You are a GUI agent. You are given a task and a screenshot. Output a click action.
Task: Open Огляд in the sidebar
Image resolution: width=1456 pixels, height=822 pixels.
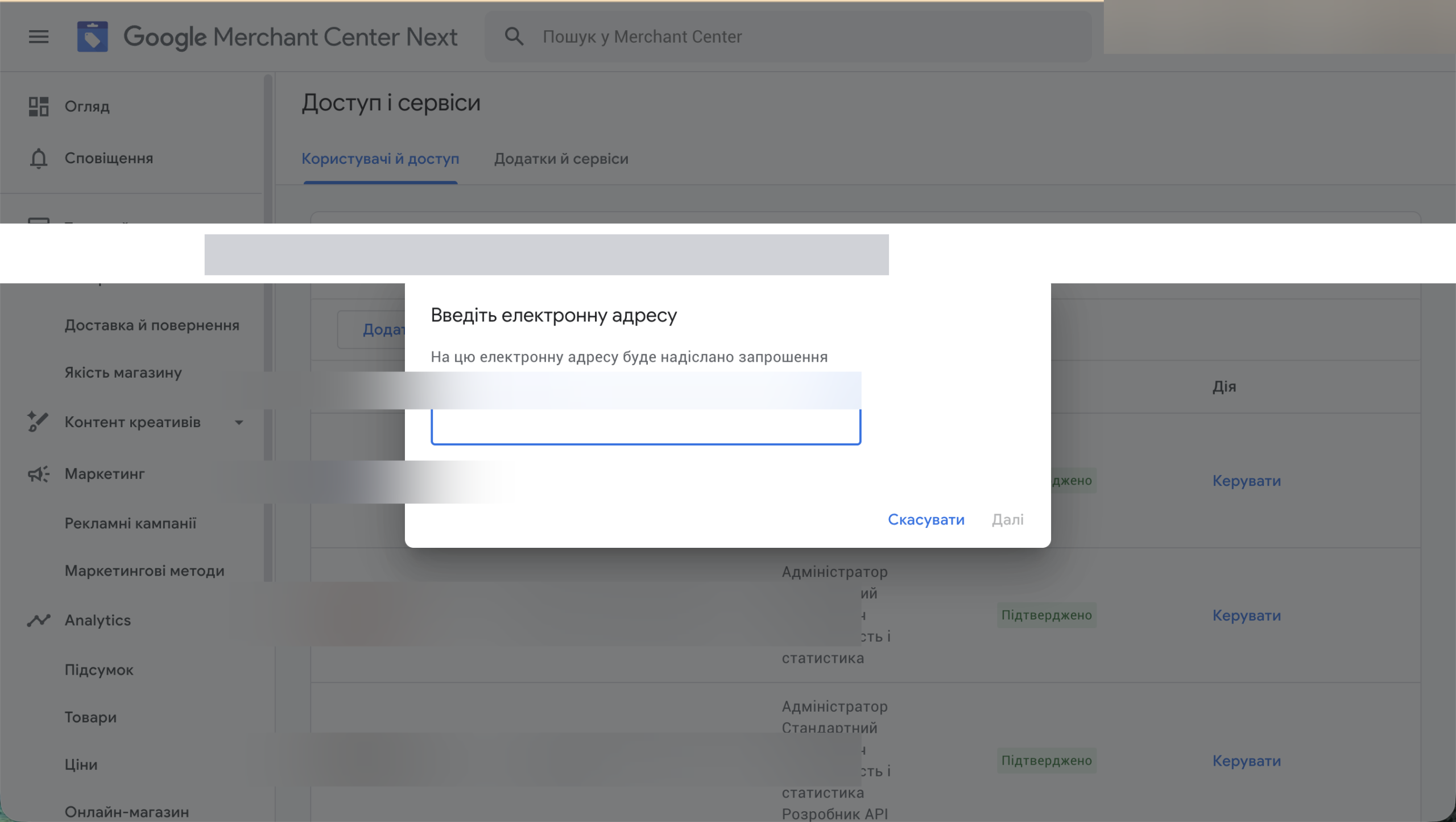click(x=87, y=106)
